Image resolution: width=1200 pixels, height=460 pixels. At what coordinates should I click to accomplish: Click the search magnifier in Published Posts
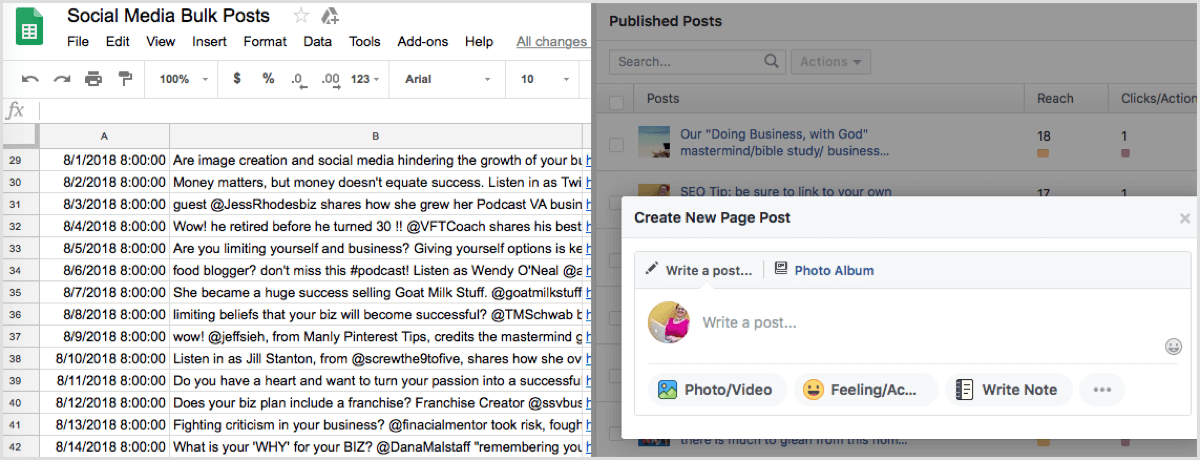[771, 62]
